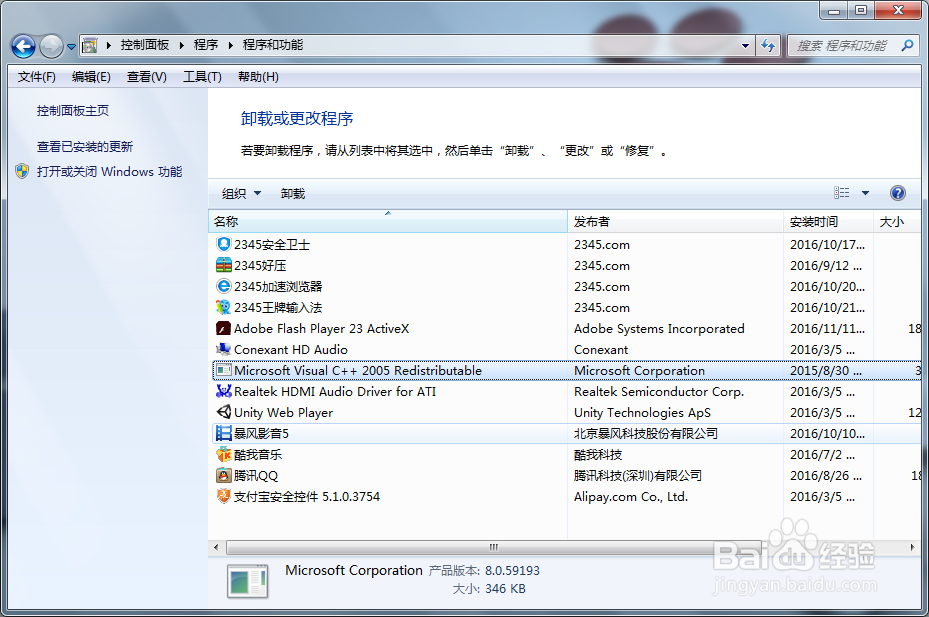
Task: Click the Microsoft Visual C++ 2005 icon
Action: pyautogui.click(x=223, y=370)
